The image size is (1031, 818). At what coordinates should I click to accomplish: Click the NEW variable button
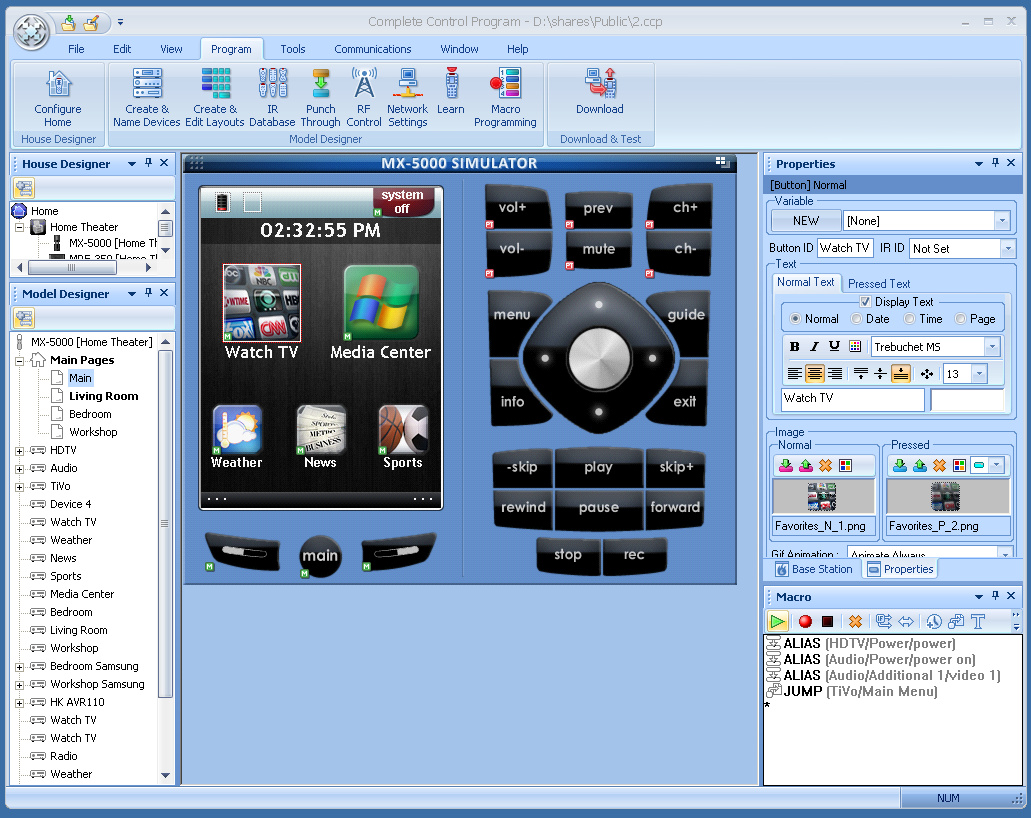[805, 221]
